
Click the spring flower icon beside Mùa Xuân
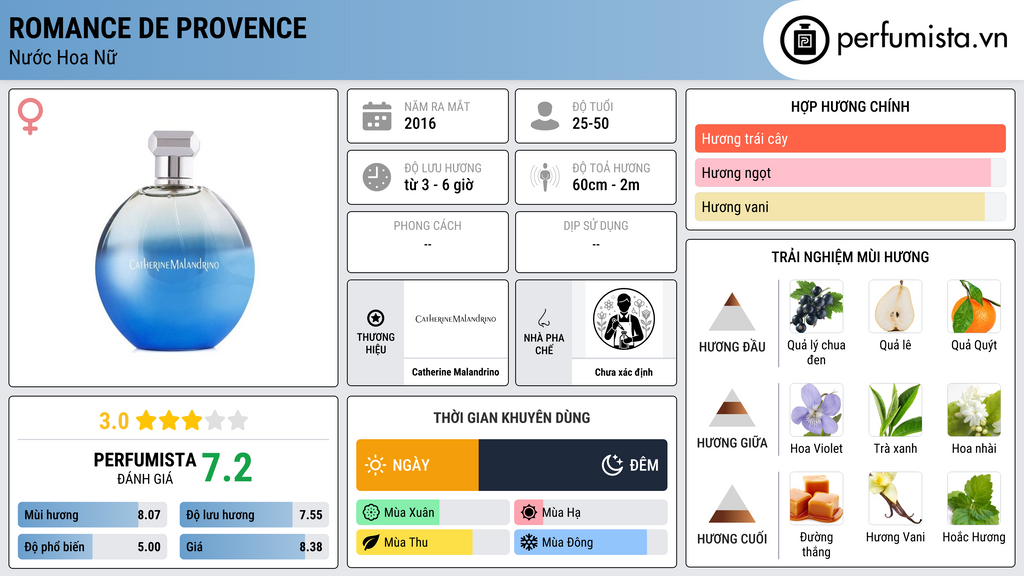[371, 513]
